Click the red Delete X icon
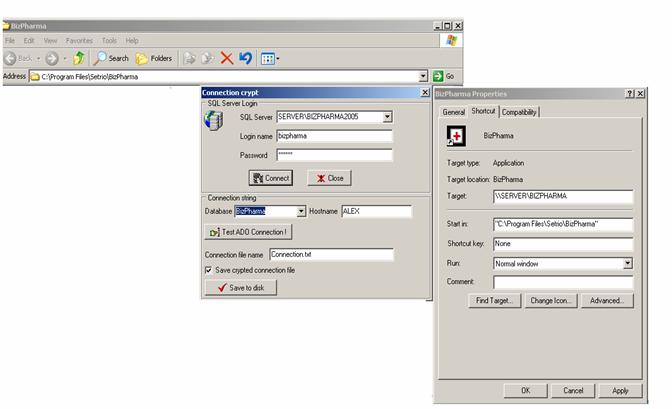The width and height of the screenshot is (672, 409). (x=227, y=58)
